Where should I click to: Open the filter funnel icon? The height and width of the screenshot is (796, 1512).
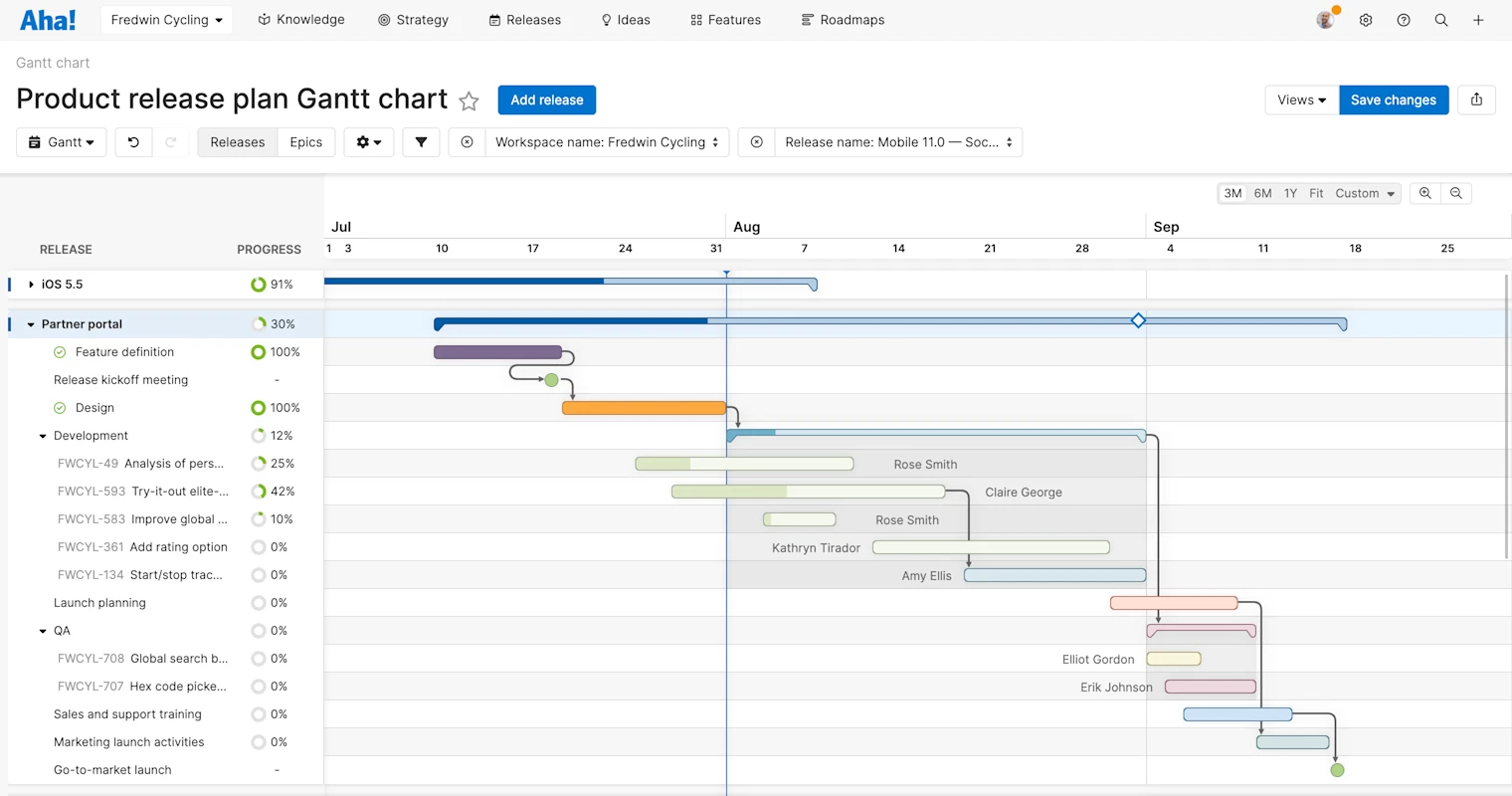point(421,142)
